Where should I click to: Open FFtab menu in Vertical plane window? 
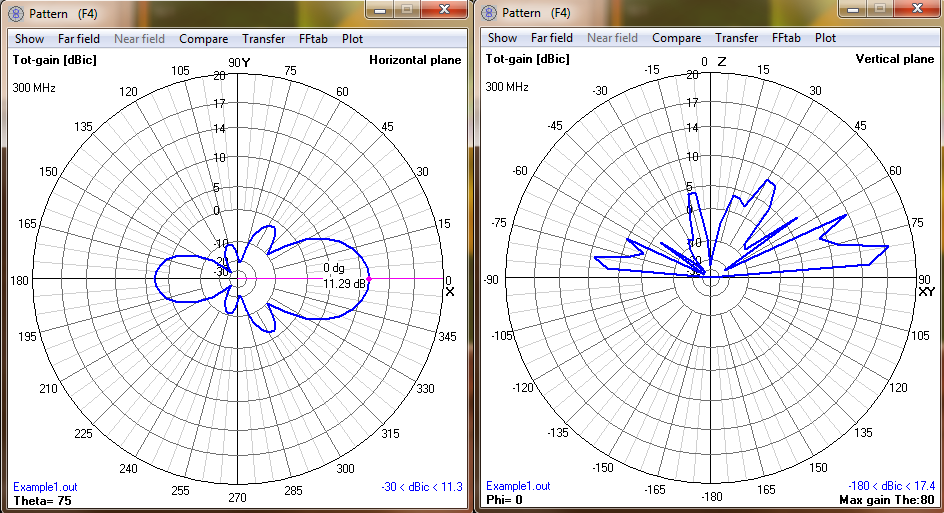786,38
